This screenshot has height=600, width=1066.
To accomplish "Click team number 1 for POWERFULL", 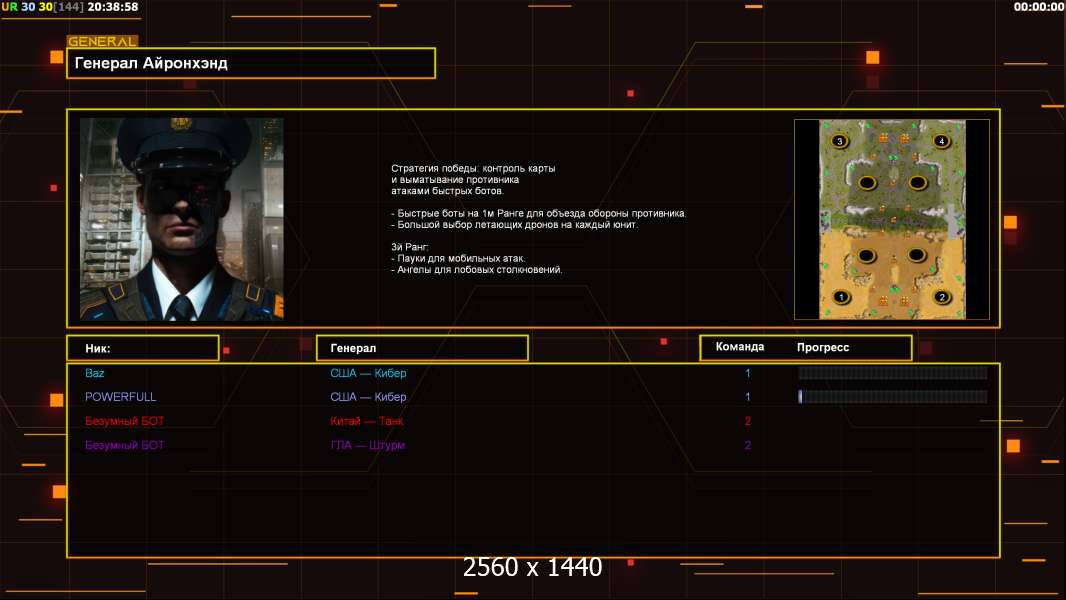I will 748,397.
